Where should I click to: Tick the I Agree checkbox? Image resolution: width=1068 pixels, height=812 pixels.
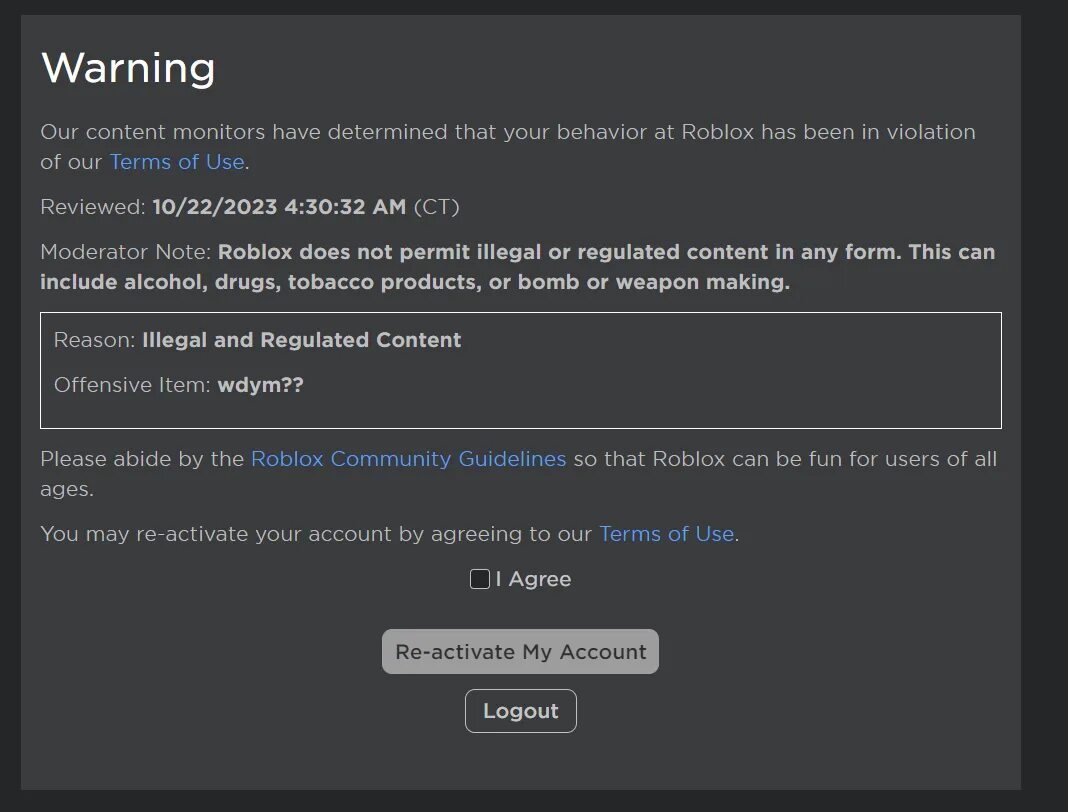click(480, 579)
